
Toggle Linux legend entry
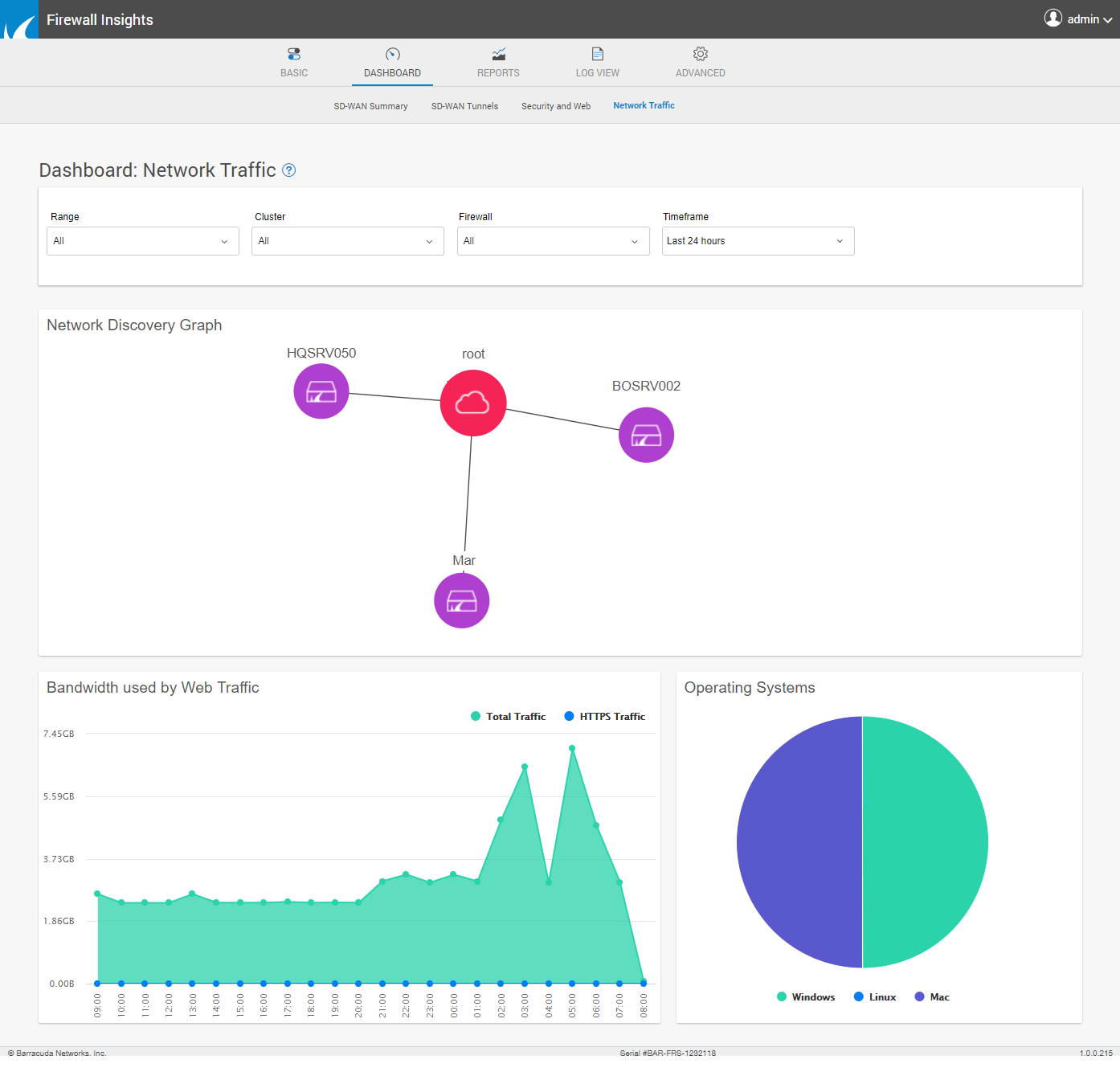point(875,996)
